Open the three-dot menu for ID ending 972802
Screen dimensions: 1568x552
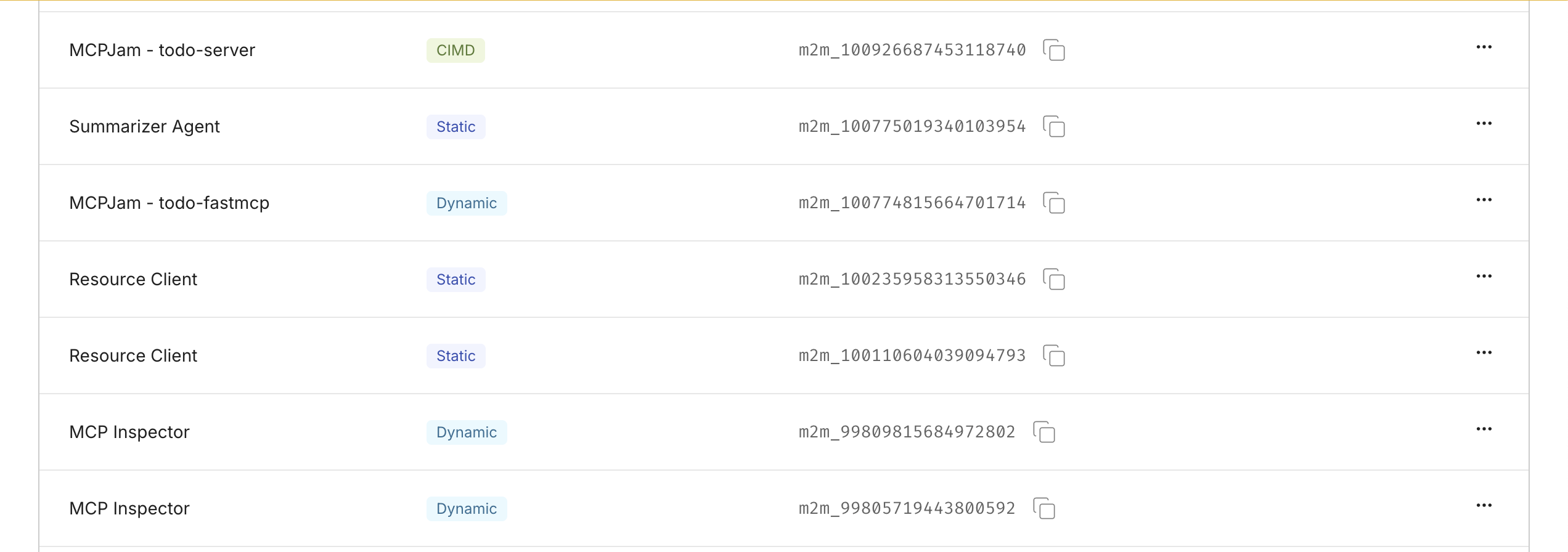[x=1484, y=429]
